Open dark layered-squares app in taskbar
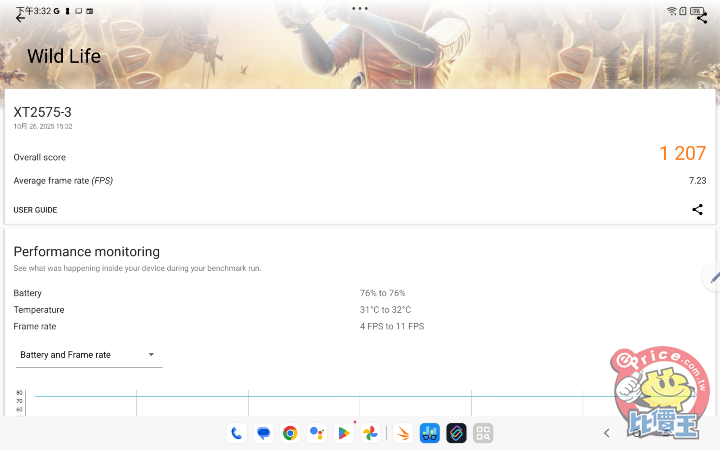Viewport: 720px width, 450px height. tap(456, 433)
